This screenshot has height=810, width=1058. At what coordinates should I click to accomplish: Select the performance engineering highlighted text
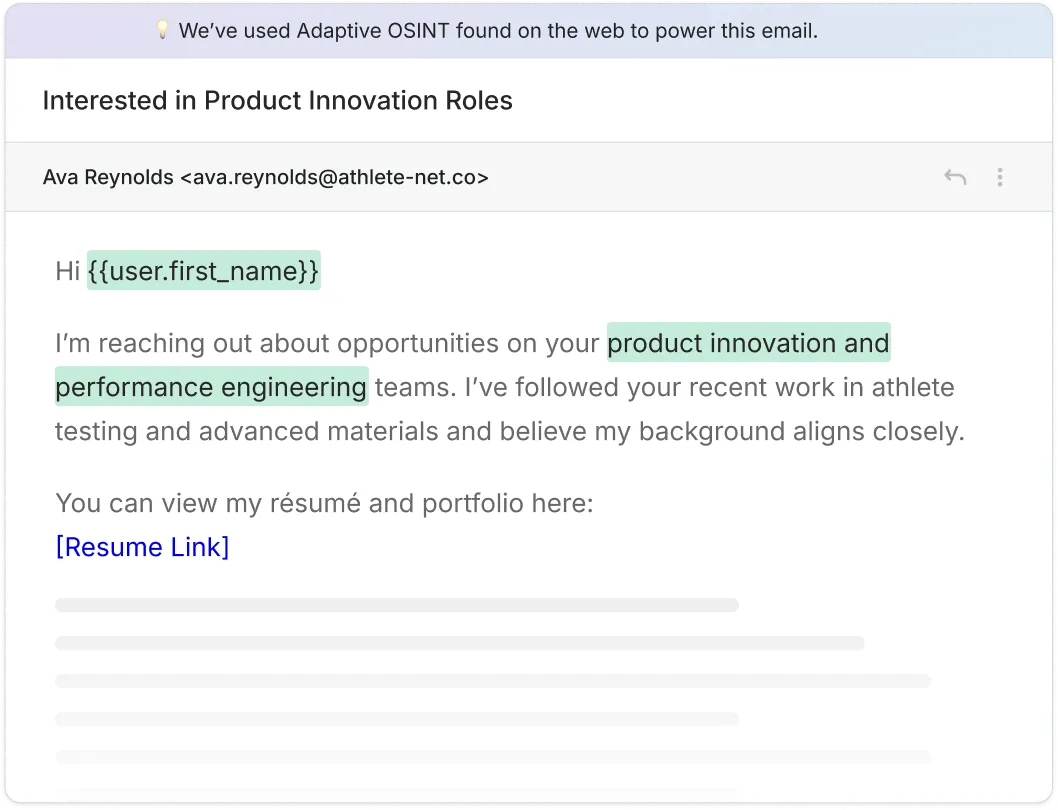[211, 387]
